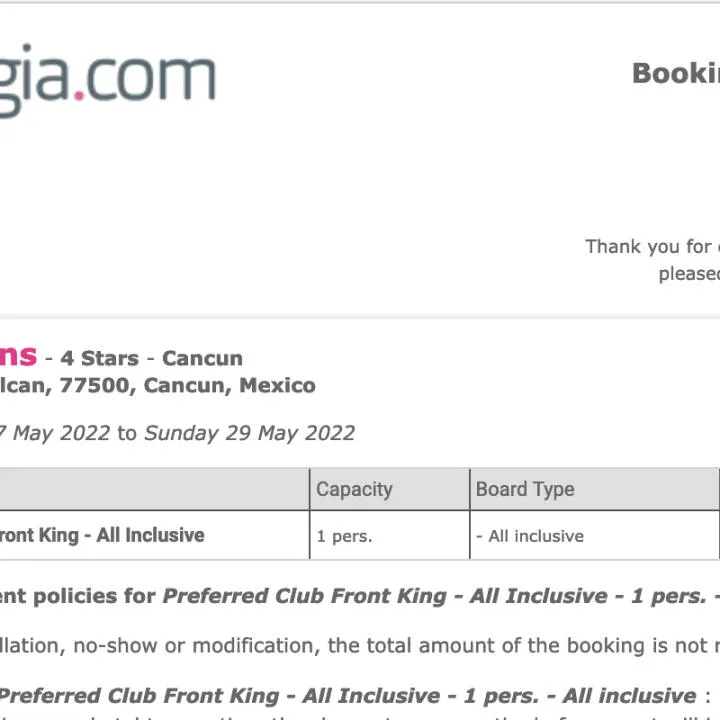Click the 1 pers. capacity cell
This screenshot has width=720, height=720.
[x=344, y=536]
